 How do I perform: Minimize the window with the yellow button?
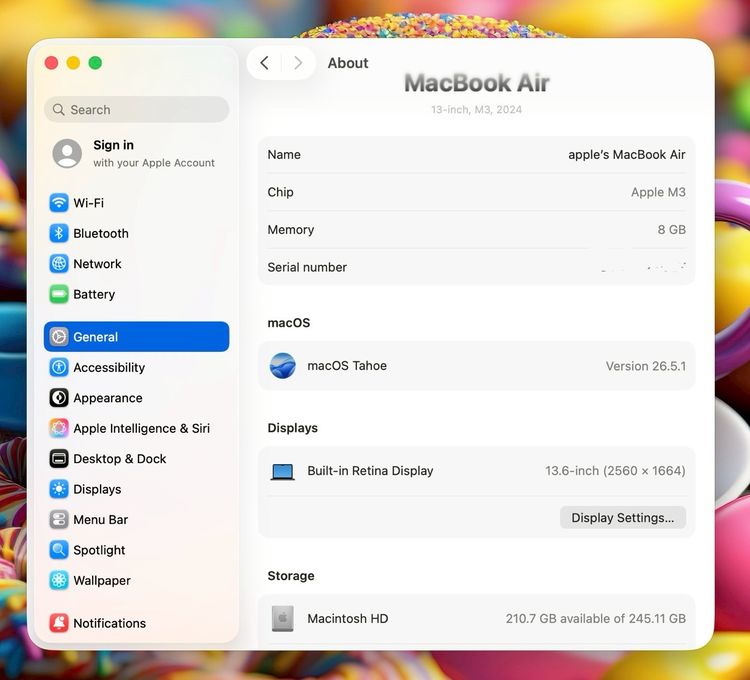73,63
